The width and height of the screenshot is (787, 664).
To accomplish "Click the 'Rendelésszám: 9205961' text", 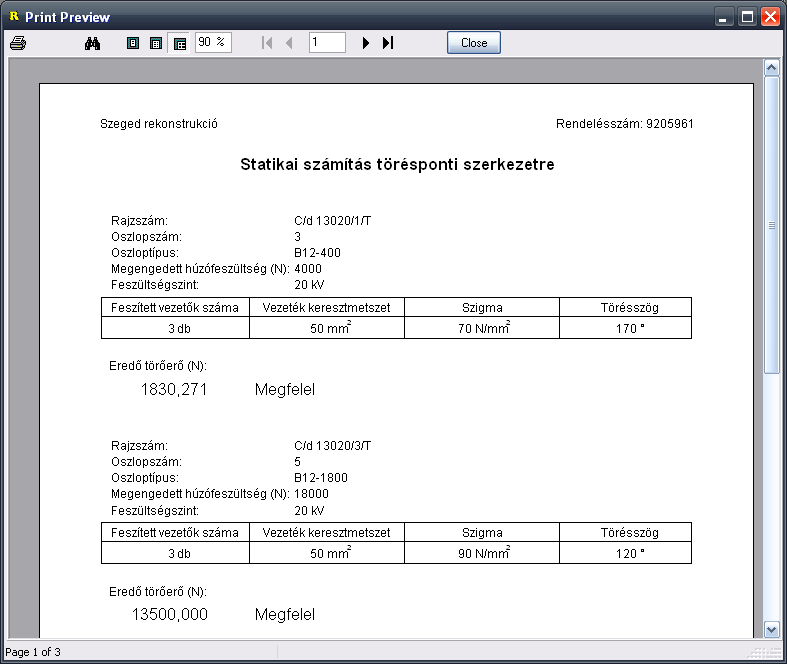I will click(624, 124).
